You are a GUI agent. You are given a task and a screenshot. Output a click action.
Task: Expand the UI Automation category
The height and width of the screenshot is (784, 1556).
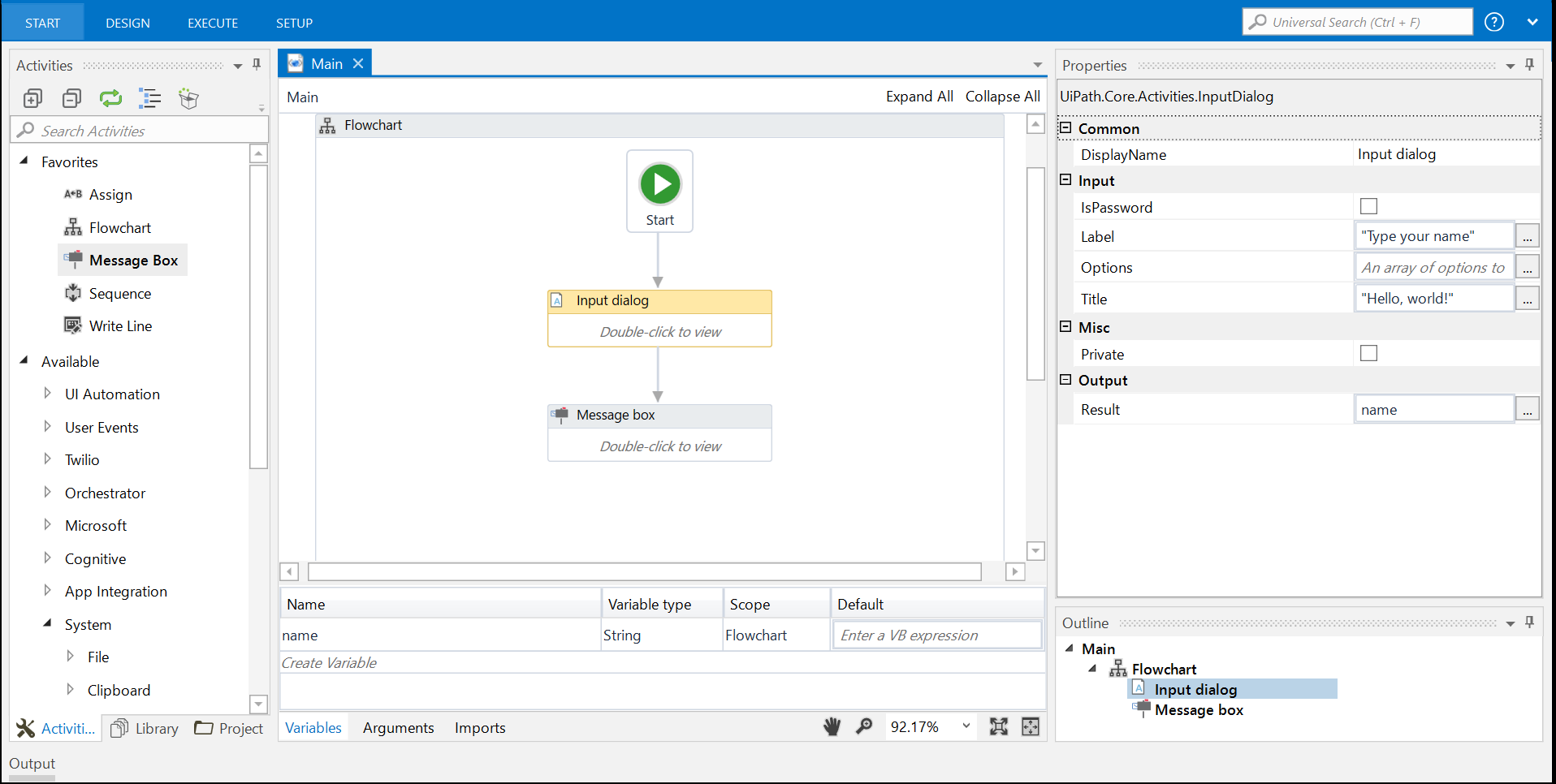point(47,394)
